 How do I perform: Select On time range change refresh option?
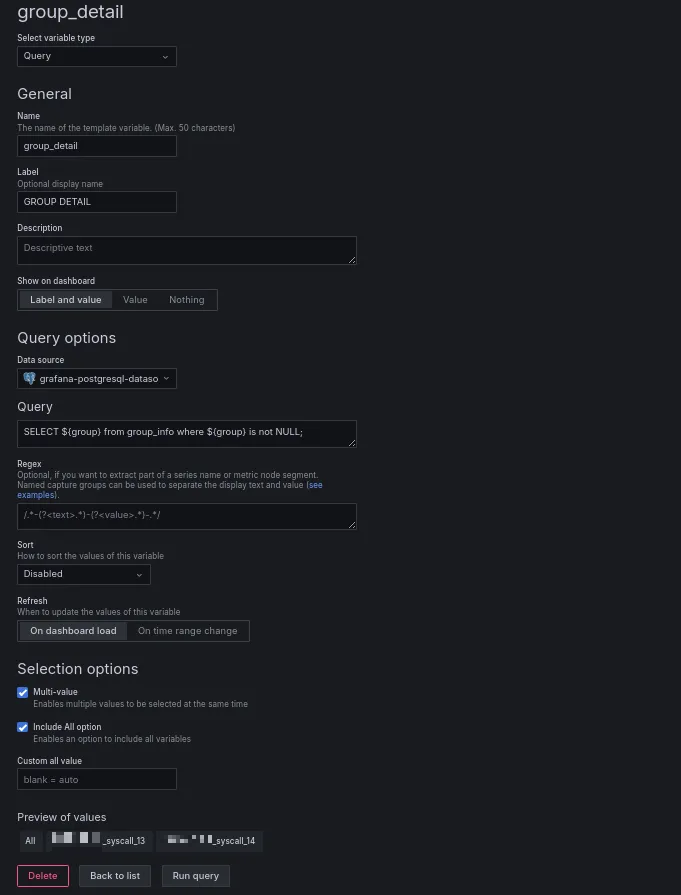[188, 631]
